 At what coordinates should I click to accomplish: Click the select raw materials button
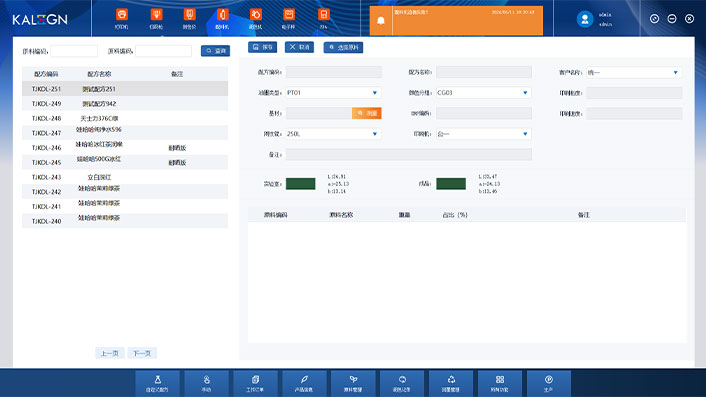344,47
